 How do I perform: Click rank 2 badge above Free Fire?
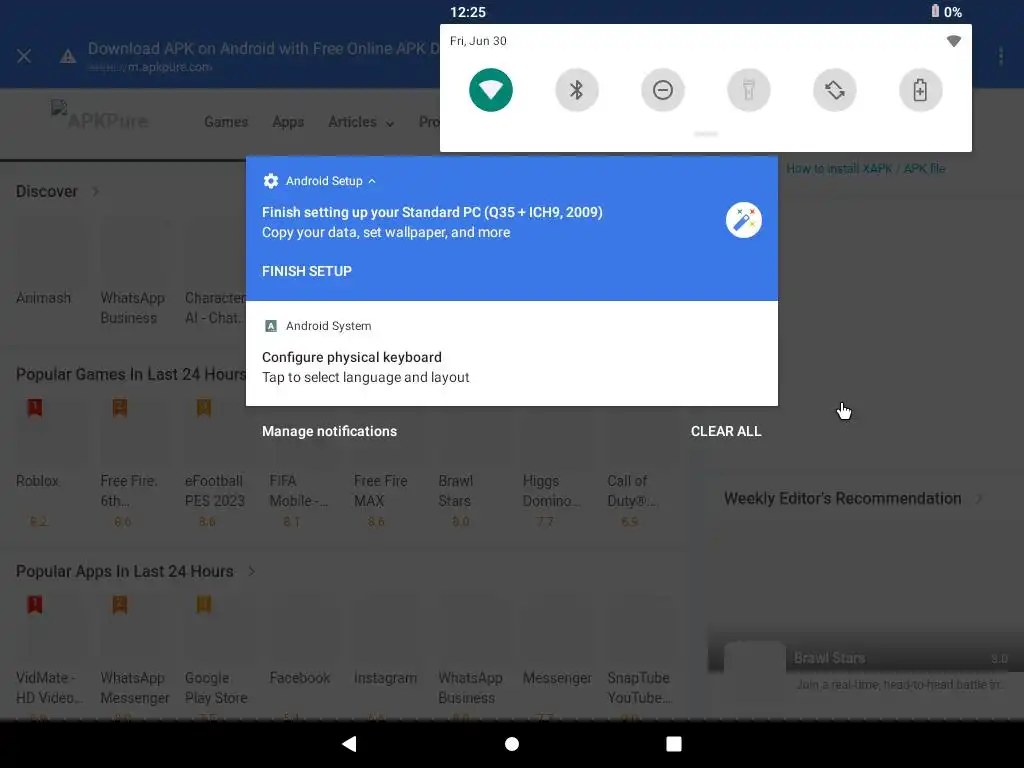[120, 408]
